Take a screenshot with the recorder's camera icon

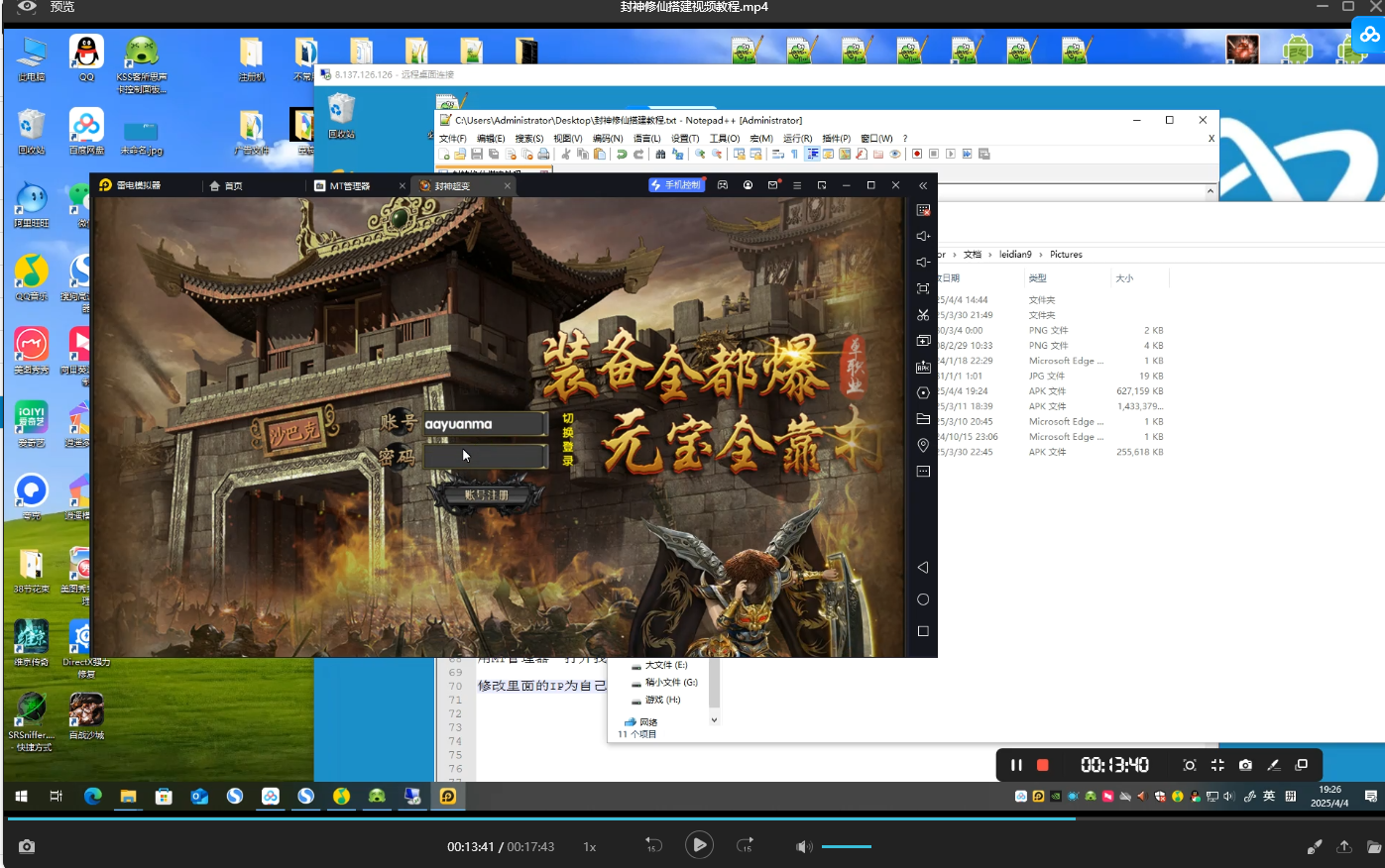[1245, 765]
